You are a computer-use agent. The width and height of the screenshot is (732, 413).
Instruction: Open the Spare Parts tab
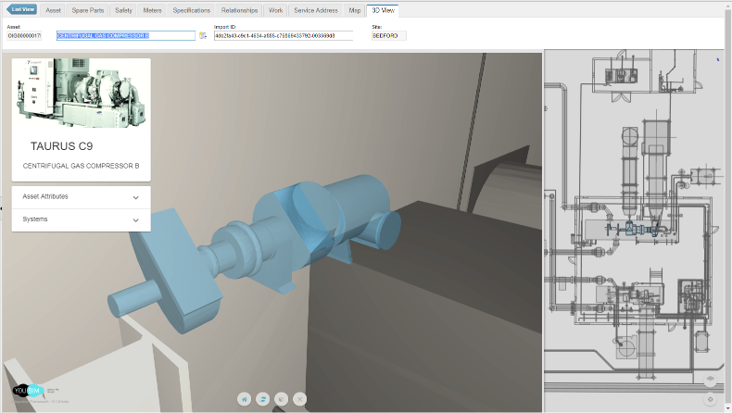pyautogui.click(x=88, y=10)
